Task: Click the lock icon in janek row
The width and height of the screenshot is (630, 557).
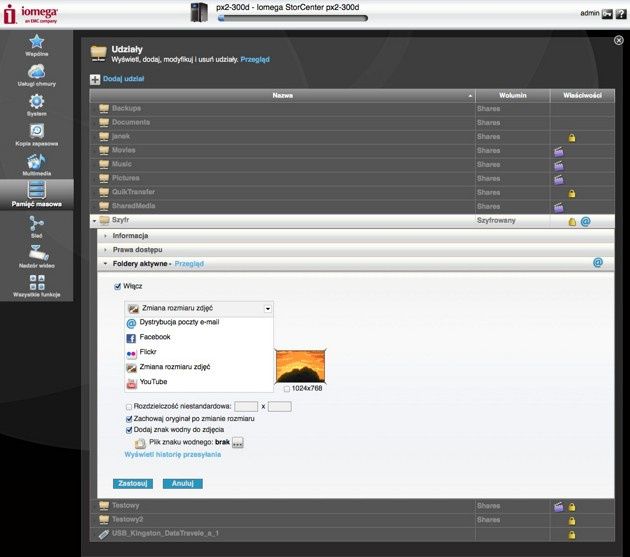Action: tap(572, 138)
